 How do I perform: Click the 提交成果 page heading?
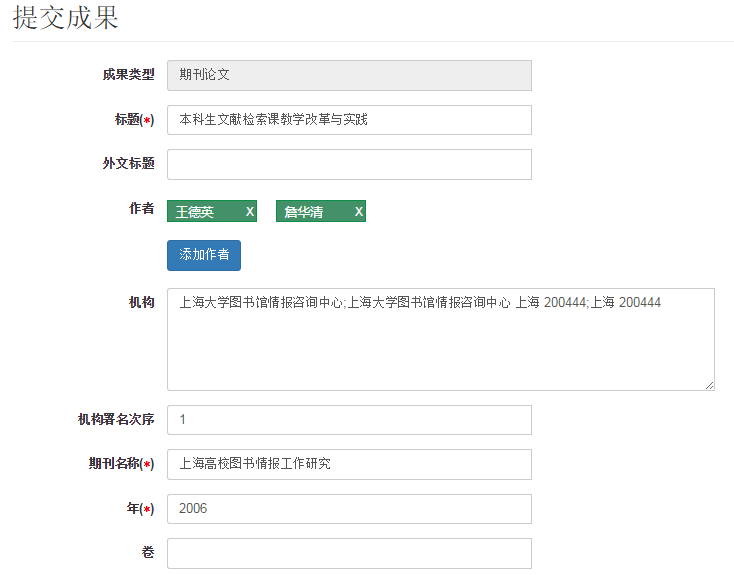(x=66, y=18)
